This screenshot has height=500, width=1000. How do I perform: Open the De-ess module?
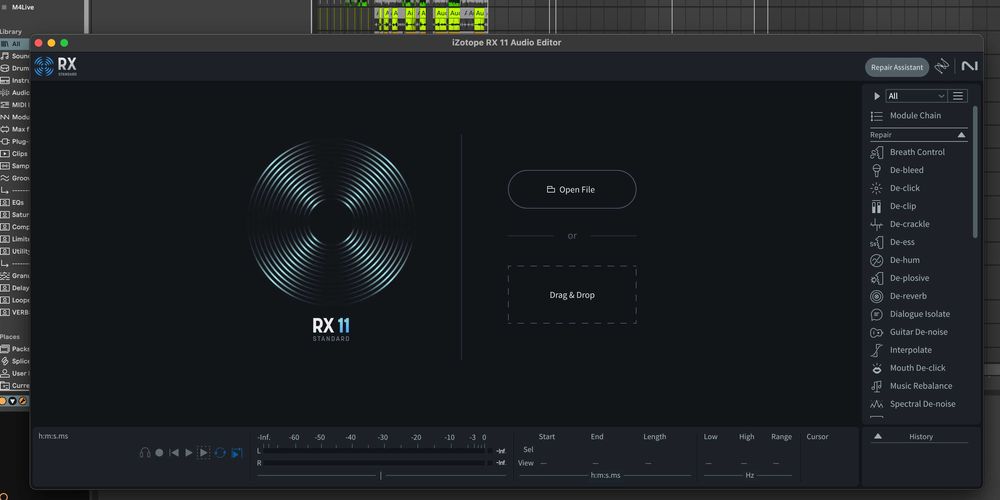tap(902, 242)
